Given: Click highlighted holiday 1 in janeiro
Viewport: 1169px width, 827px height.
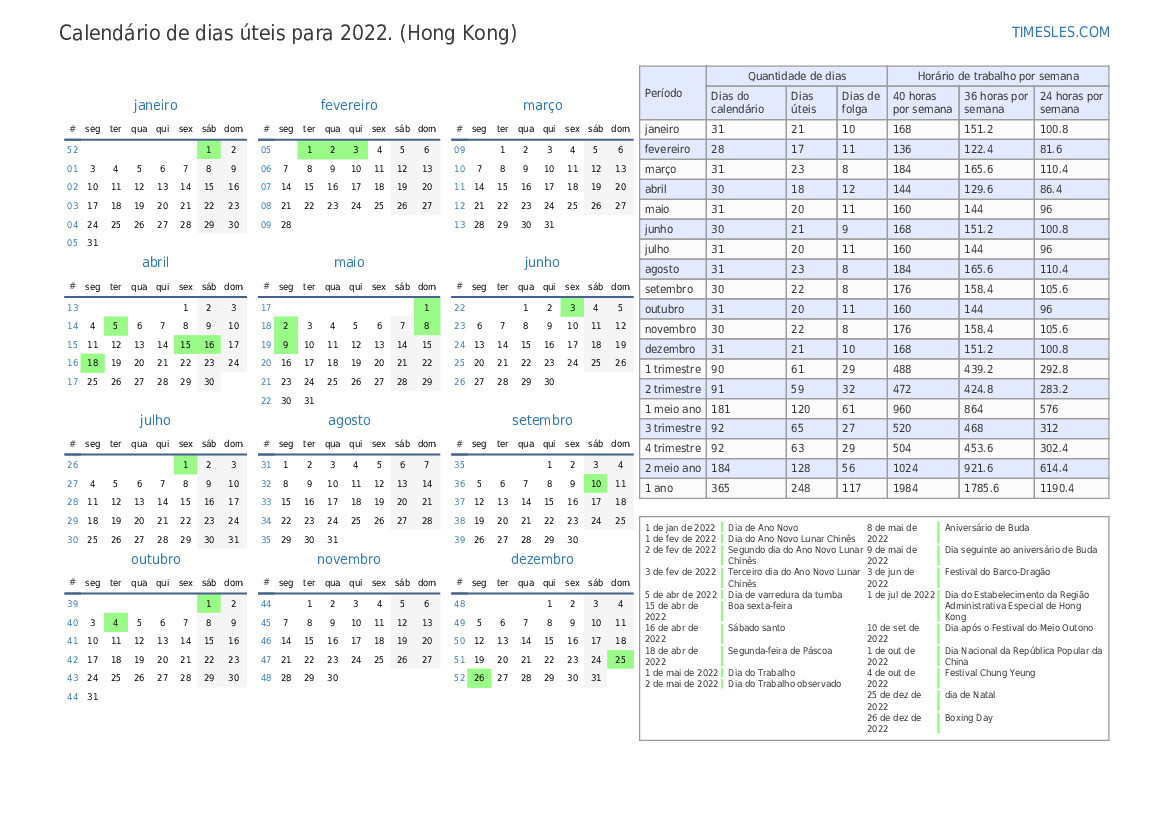Looking at the screenshot, I should [x=209, y=150].
